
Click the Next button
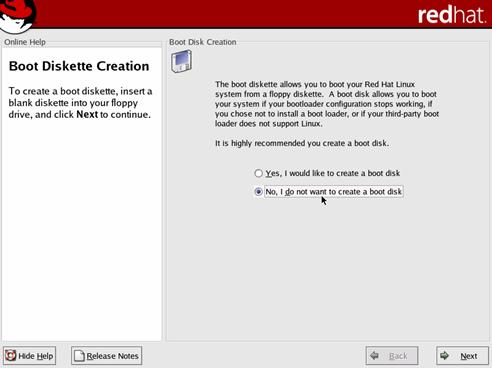(462, 356)
